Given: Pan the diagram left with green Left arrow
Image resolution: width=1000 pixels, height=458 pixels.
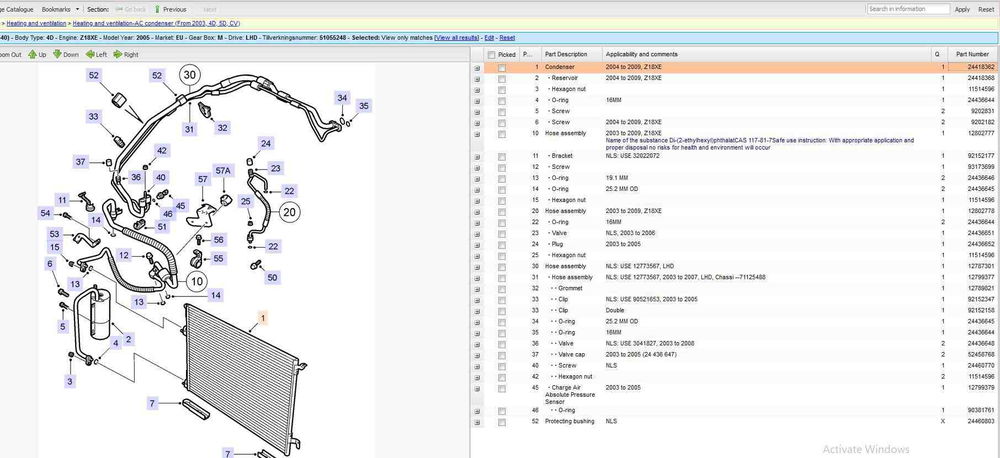Looking at the screenshot, I should tap(96, 54).
